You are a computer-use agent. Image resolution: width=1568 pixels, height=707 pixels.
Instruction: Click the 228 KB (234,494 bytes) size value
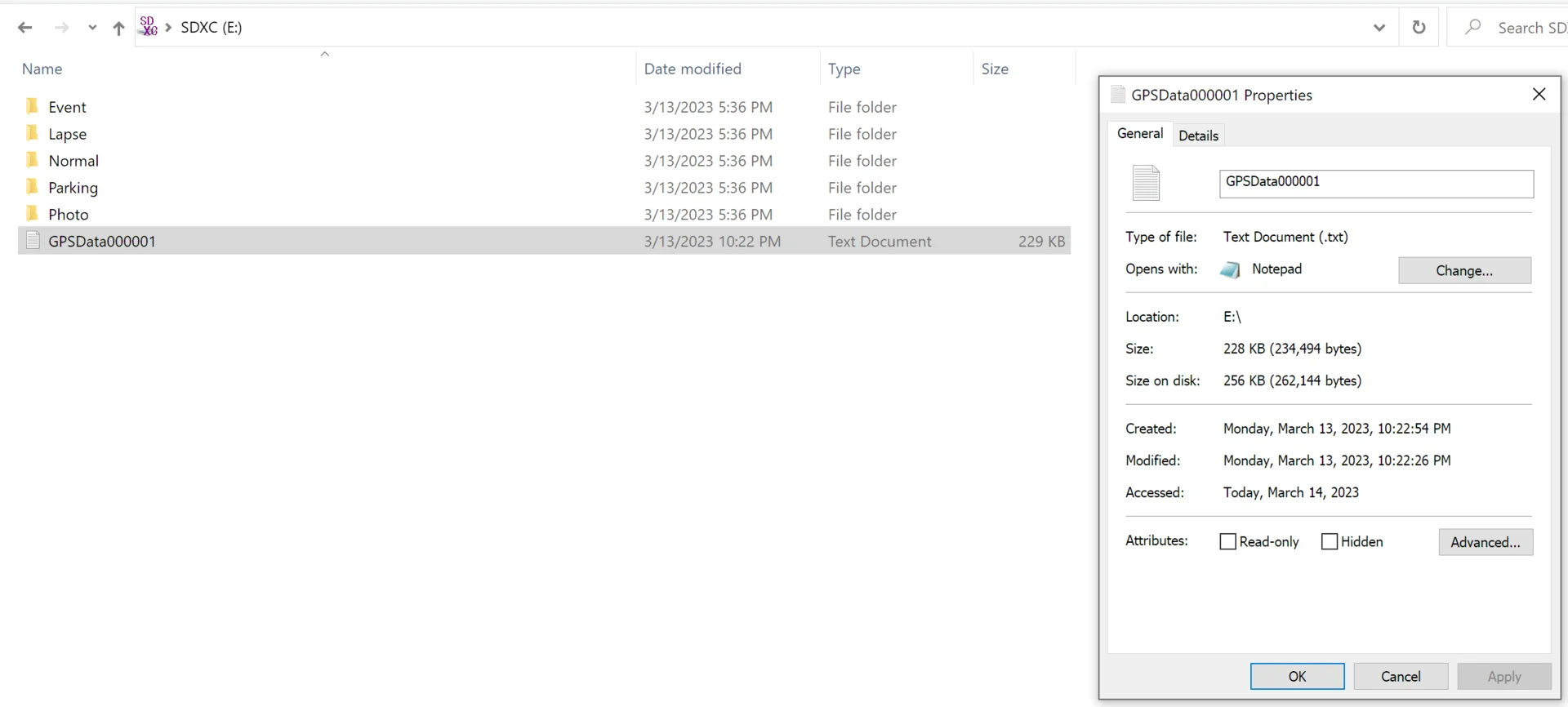point(1292,349)
